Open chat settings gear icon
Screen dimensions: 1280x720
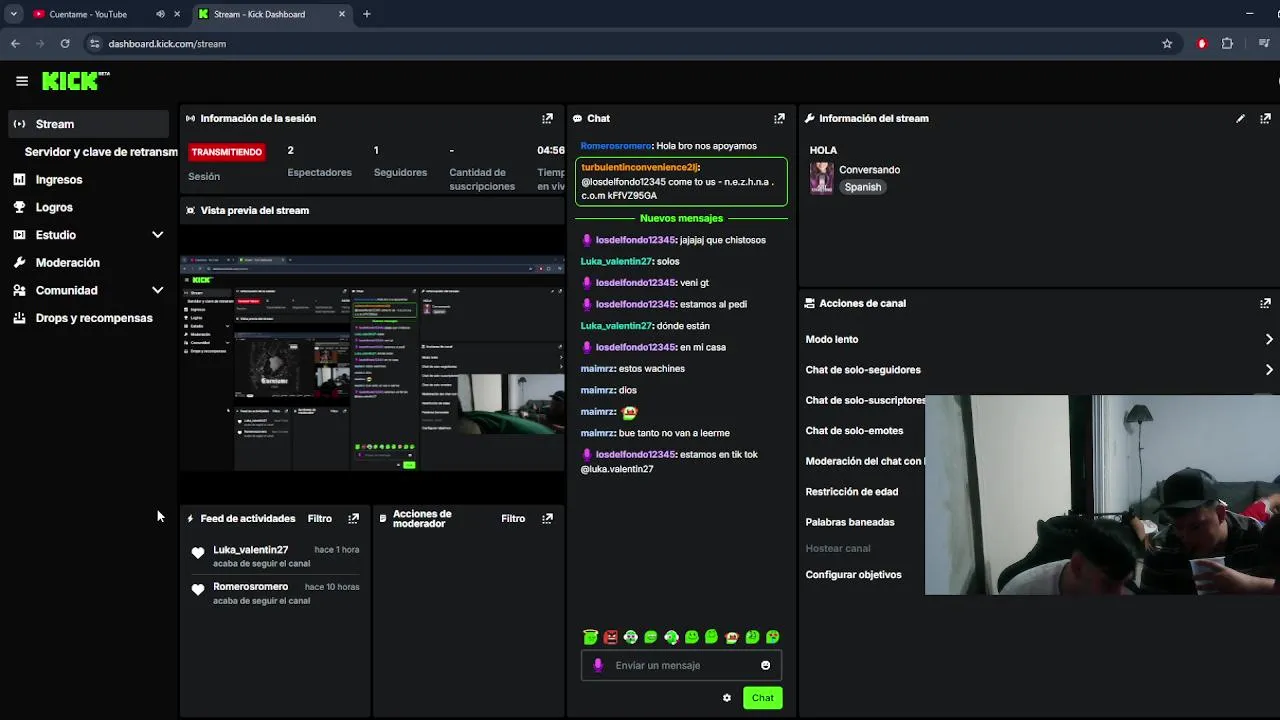pos(727,698)
